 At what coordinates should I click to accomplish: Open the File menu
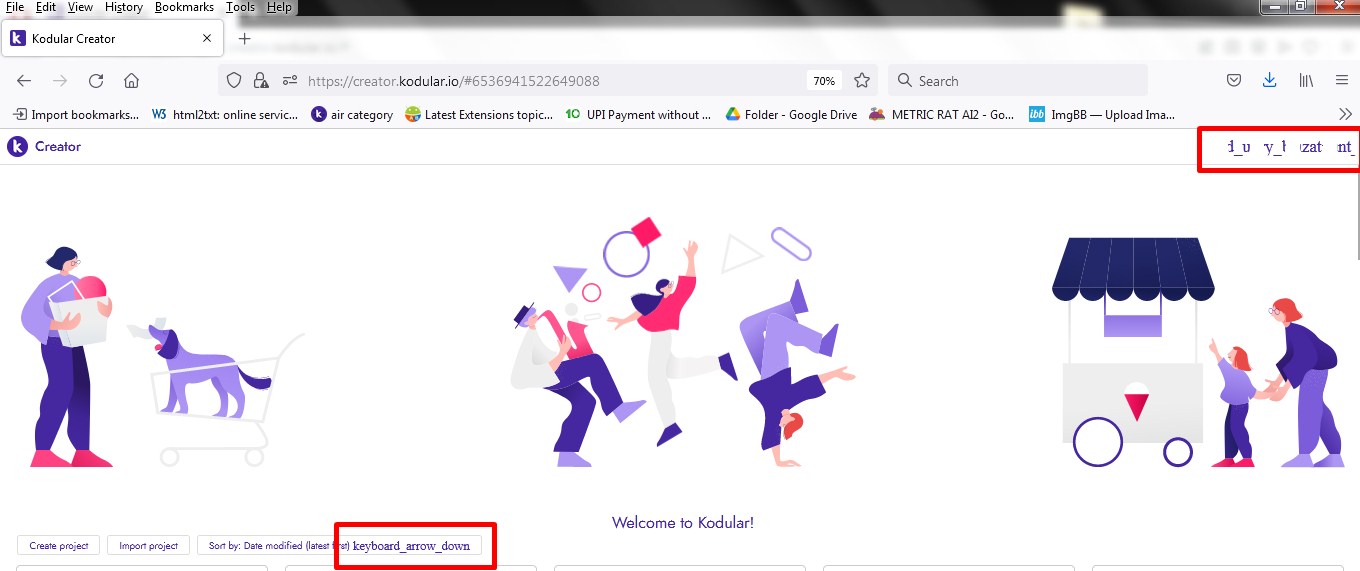pos(15,7)
